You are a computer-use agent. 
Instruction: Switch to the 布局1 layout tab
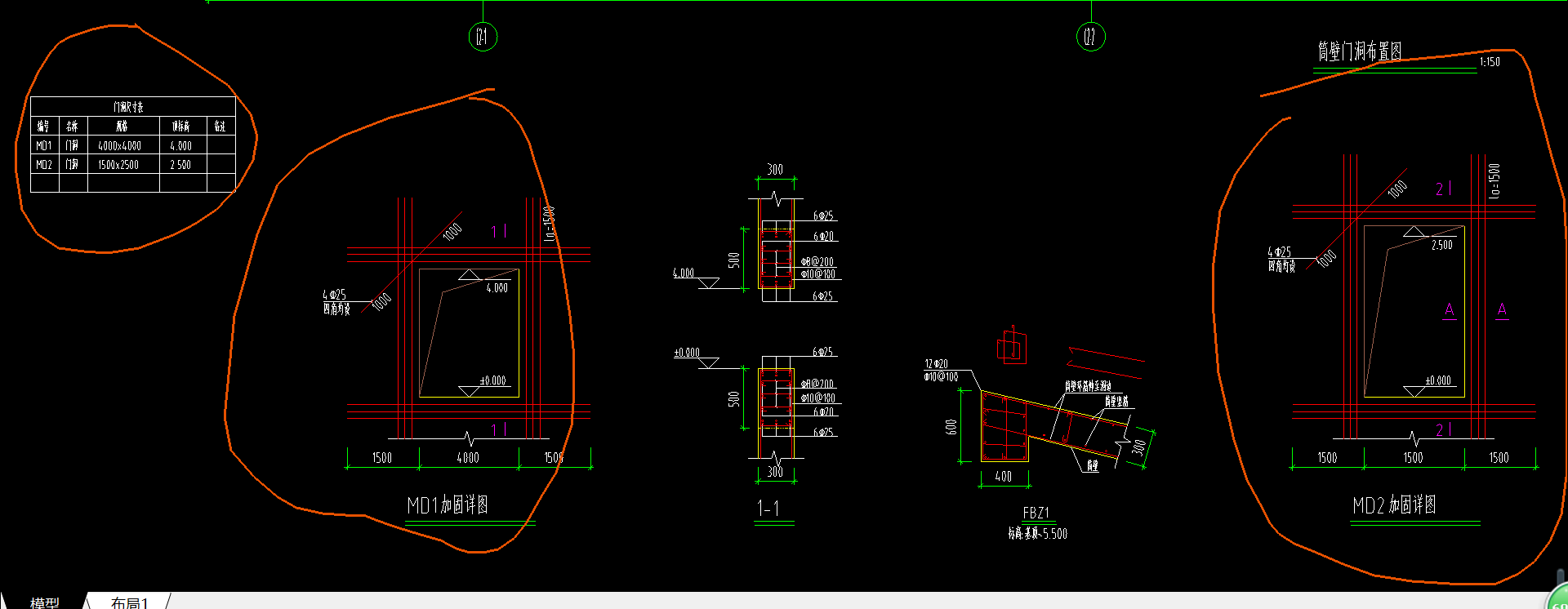pyautogui.click(x=129, y=602)
